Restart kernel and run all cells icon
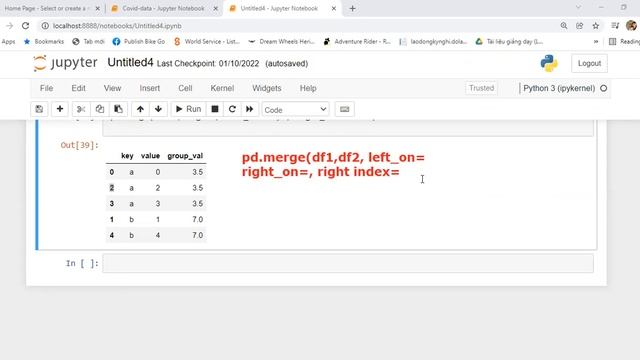 point(249,109)
